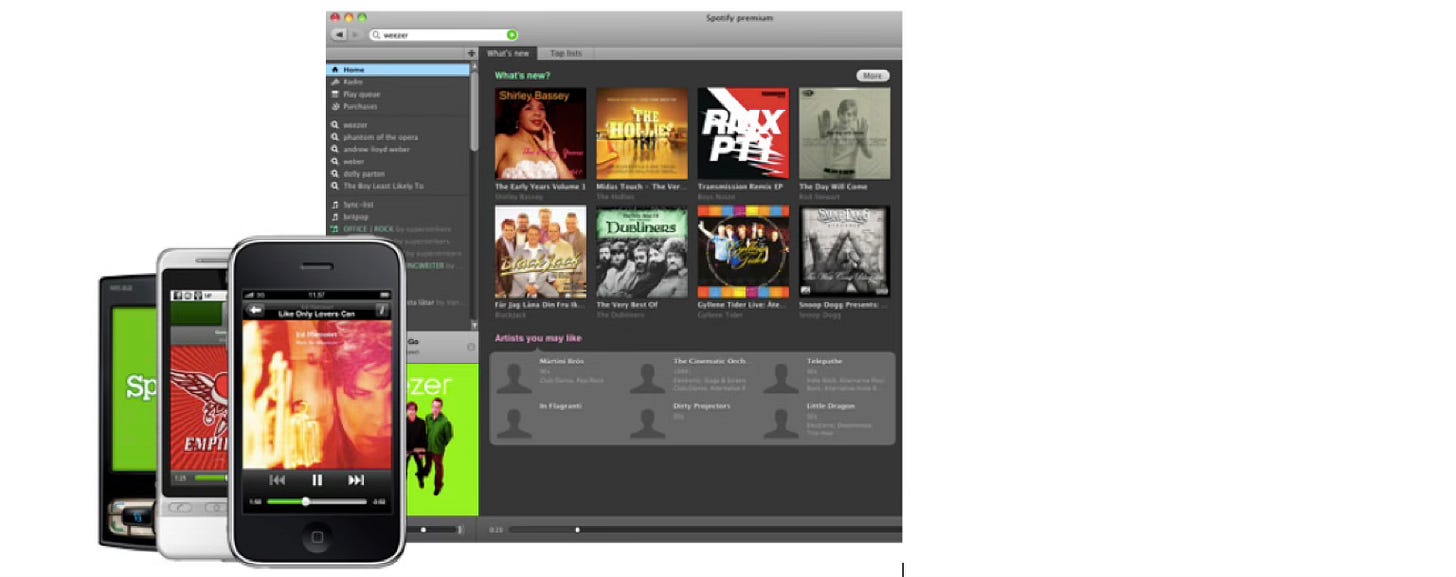The height and width of the screenshot is (577, 1456).
Task: Click The Early Years Volume 1 title
Action: pos(540,187)
